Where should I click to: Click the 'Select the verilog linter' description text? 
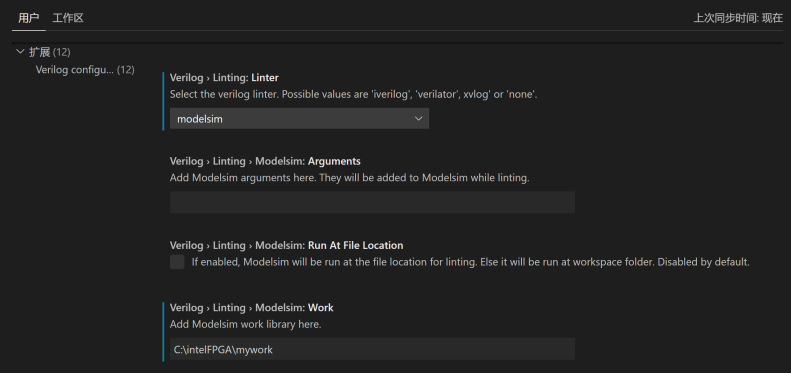tap(353, 94)
